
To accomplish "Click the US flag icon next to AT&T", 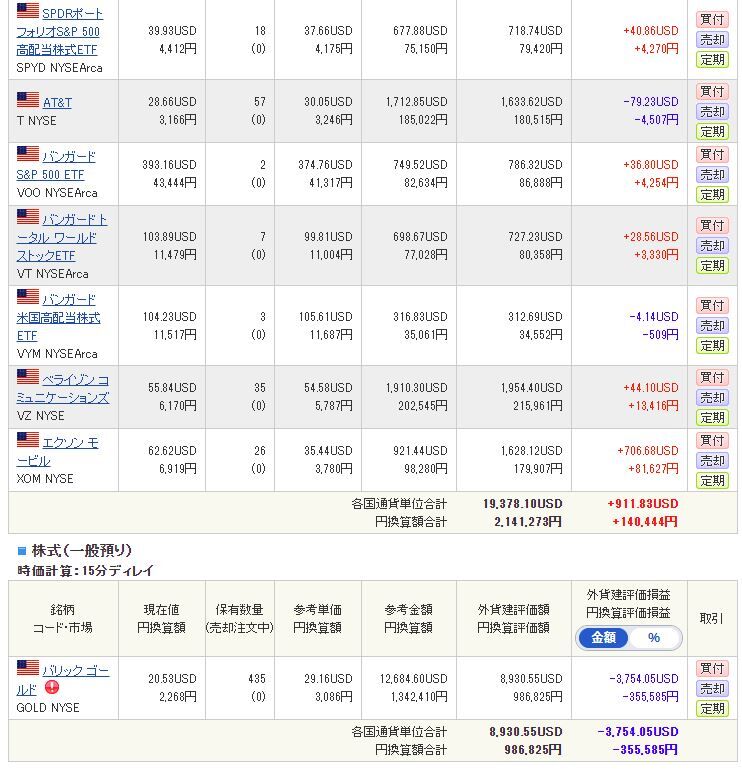I will pyautogui.click(x=28, y=100).
